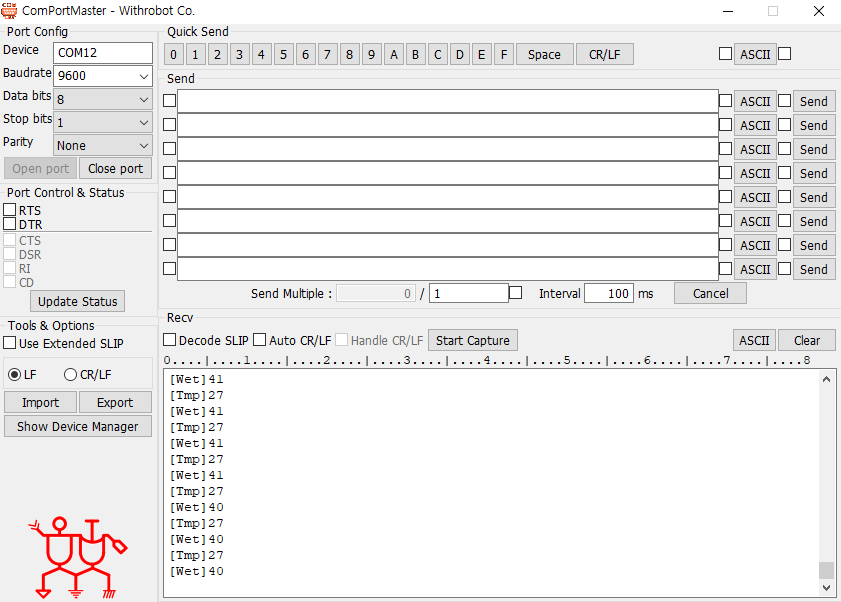Click the first send text input line
This screenshot has height=602, width=841.
pos(448,101)
